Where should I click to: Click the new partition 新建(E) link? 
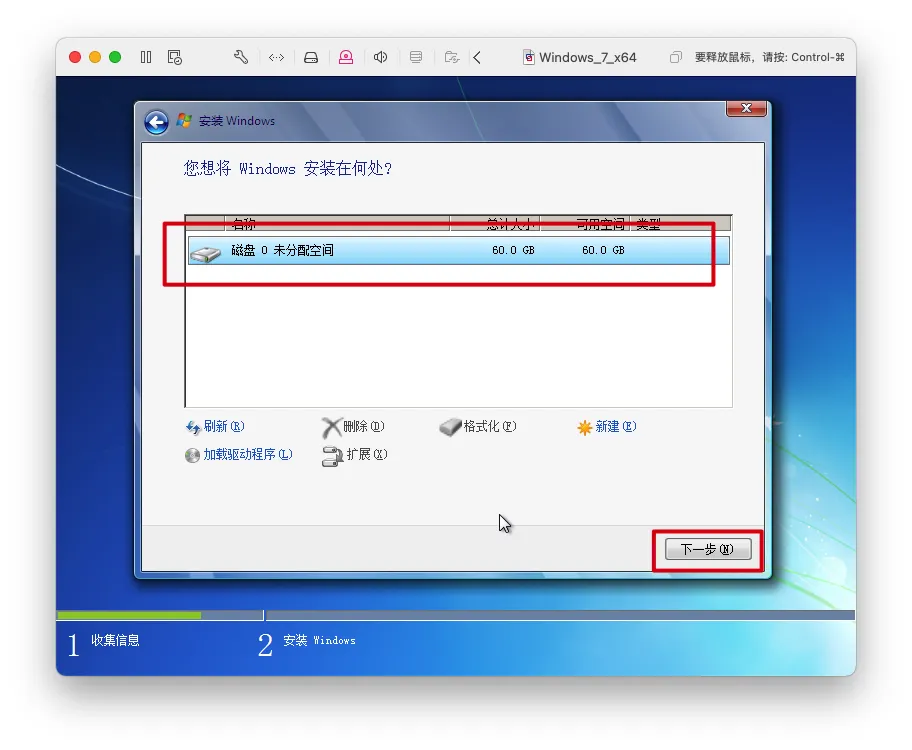point(616,426)
